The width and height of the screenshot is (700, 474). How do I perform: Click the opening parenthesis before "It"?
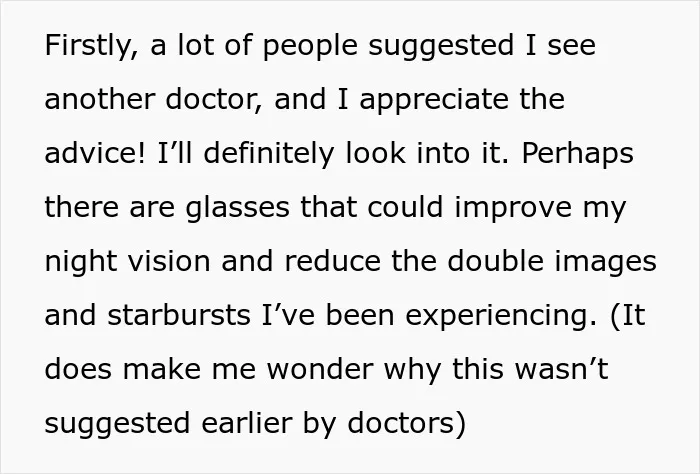pyautogui.click(x=615, y=317)
